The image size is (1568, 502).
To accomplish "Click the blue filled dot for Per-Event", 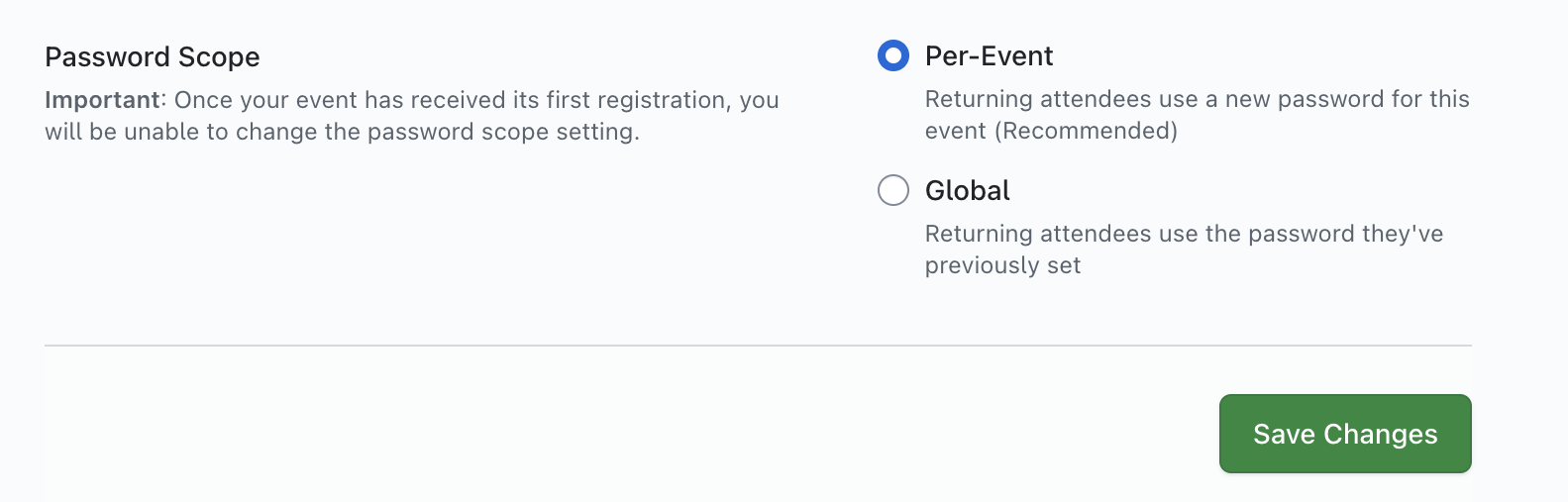I will tap(892, 56).
